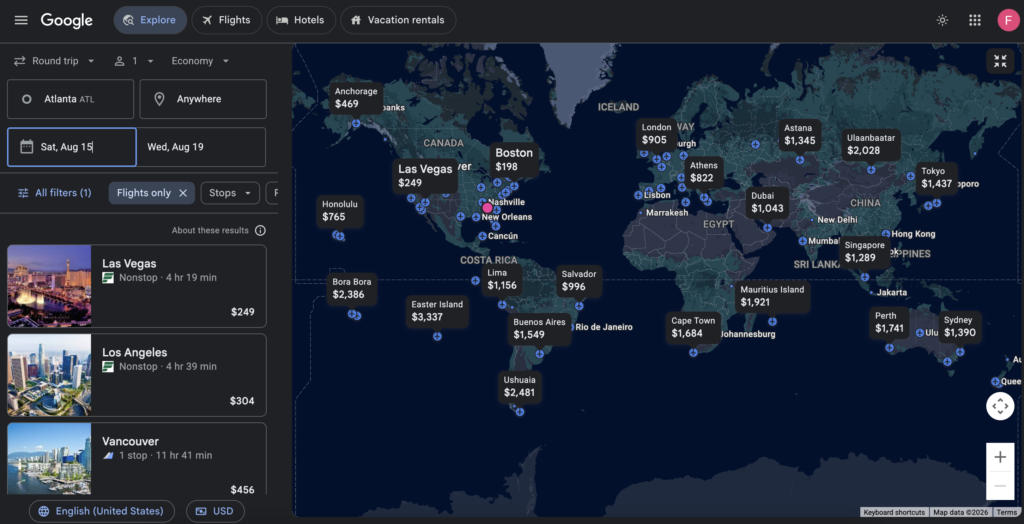Screen dimensions: 1024x524
Task: Switch to the Flights tab
Action: (x=227, y=20)
